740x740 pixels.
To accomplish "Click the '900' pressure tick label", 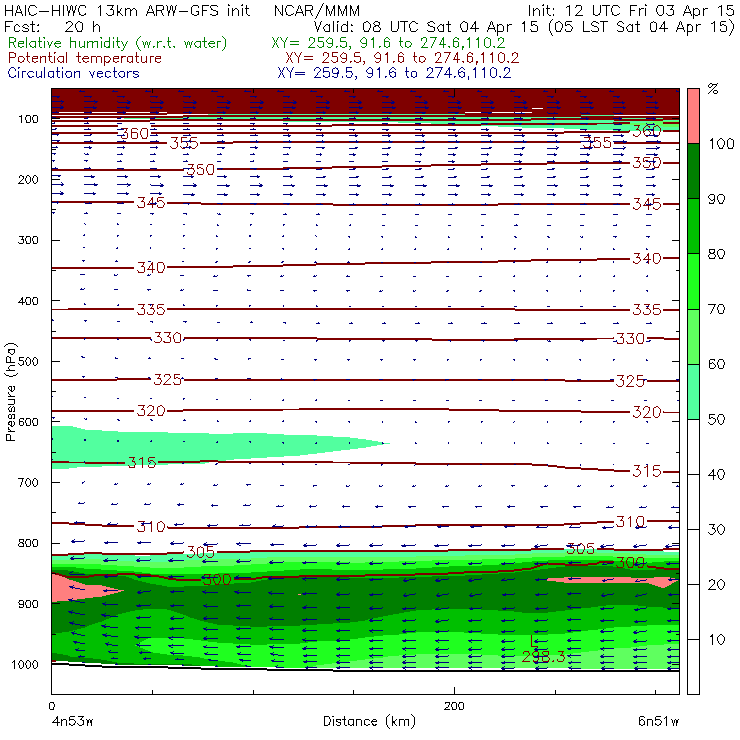I will click(28, 604).
